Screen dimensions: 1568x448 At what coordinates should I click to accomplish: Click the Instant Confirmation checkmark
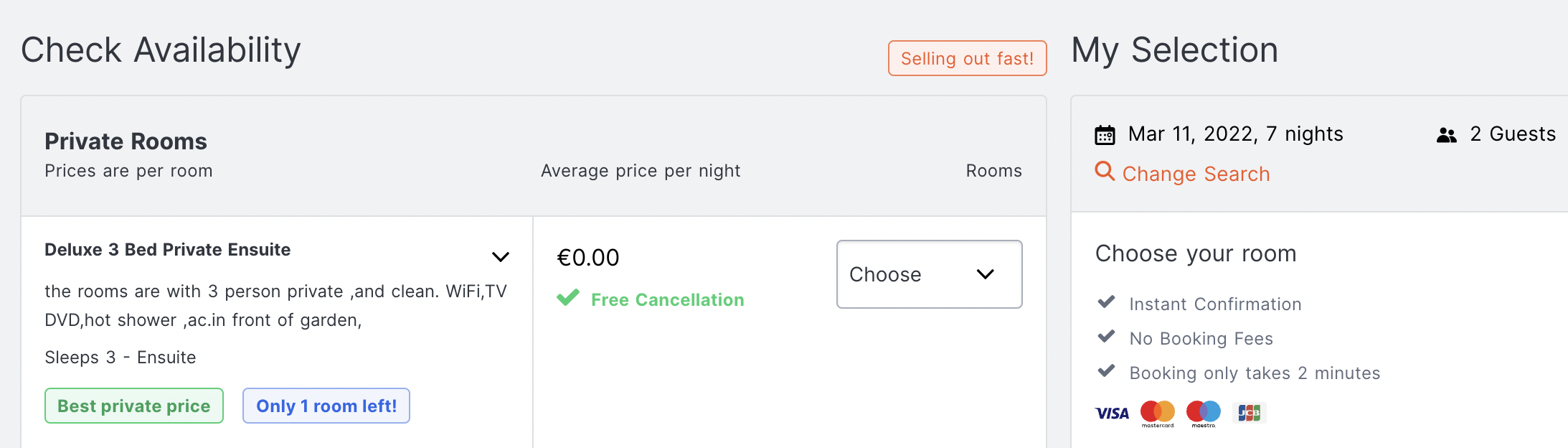pos(1107,302)
